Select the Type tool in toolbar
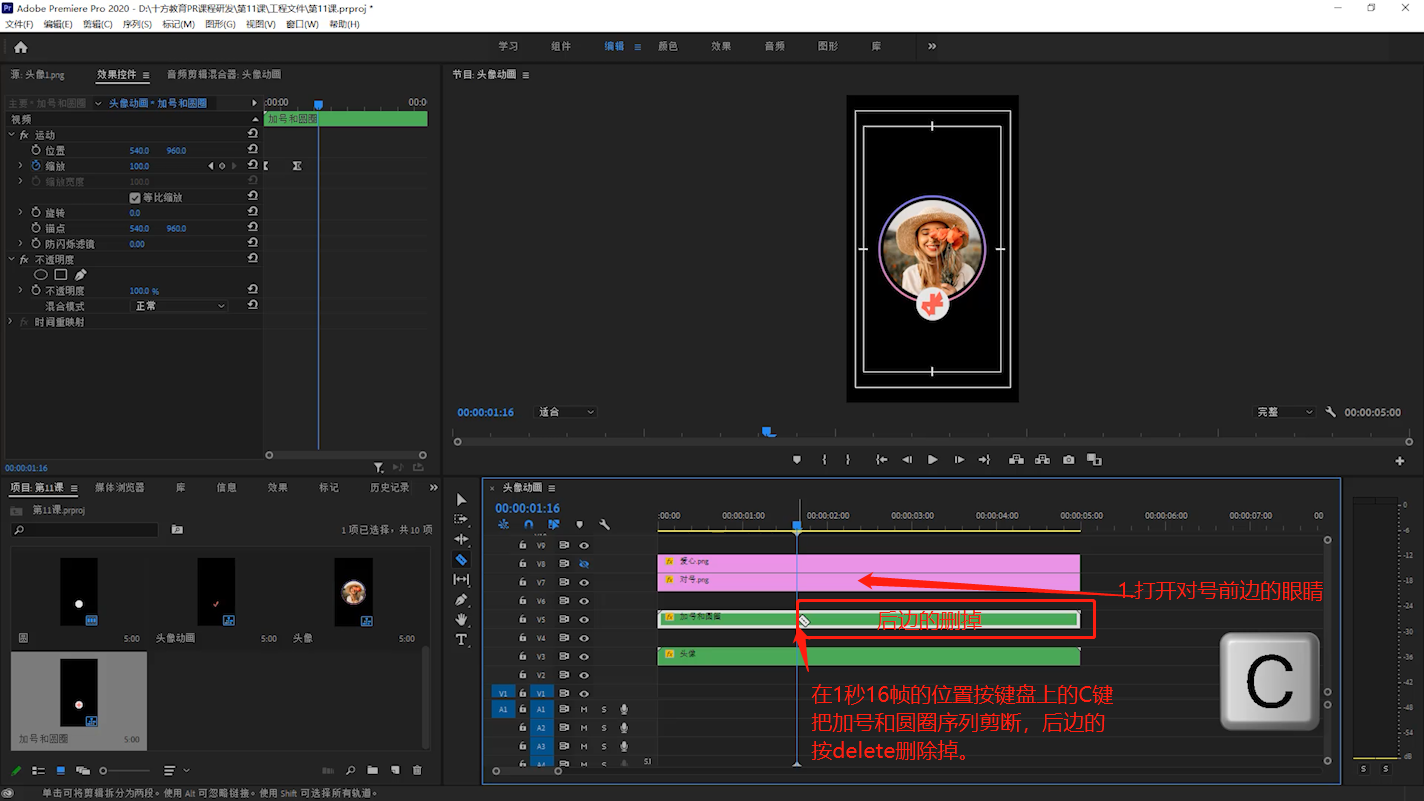 (461, 640)
